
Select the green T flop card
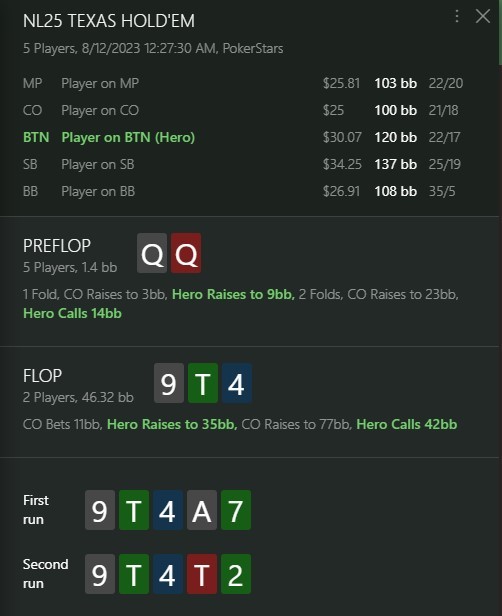click(x=203, y=383)
